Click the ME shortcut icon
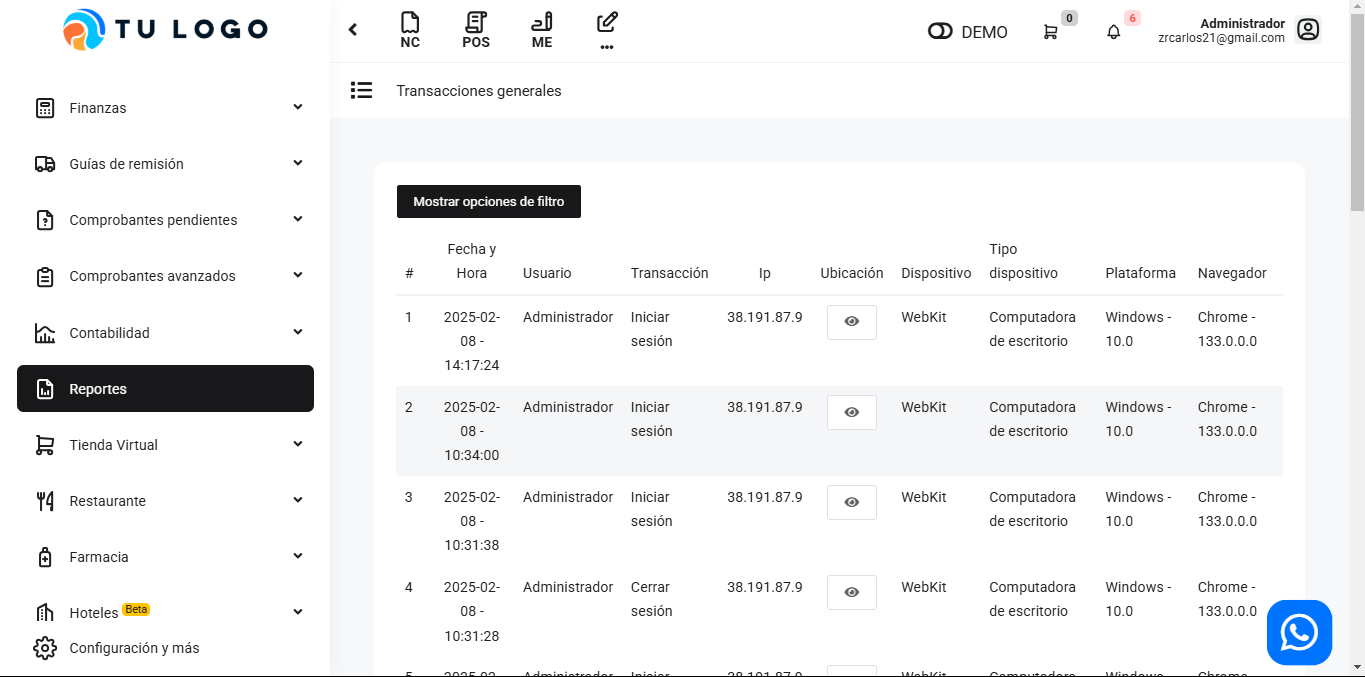1365x677 pixels. click(542, 30)
